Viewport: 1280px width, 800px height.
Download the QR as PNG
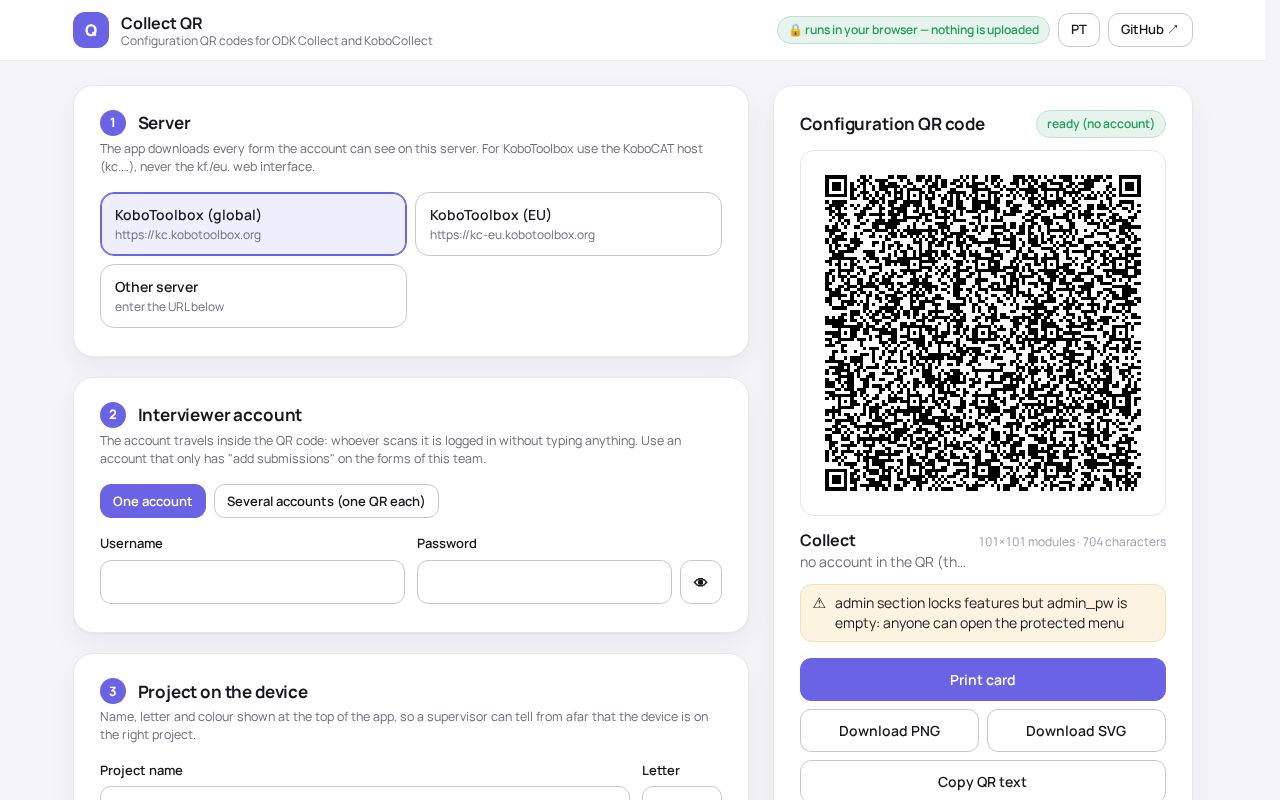pos(889,731)
